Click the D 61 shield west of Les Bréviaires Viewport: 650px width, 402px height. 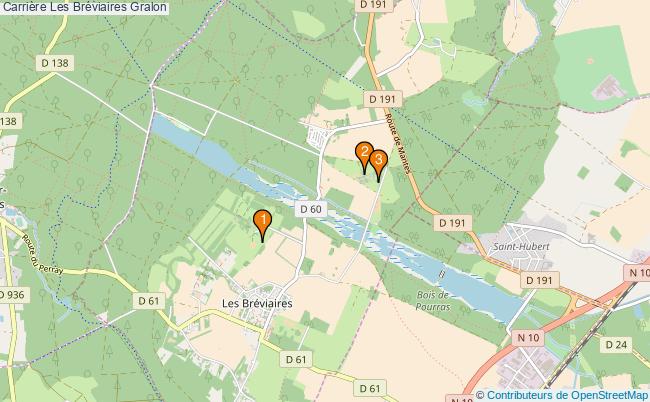(149, 301)
